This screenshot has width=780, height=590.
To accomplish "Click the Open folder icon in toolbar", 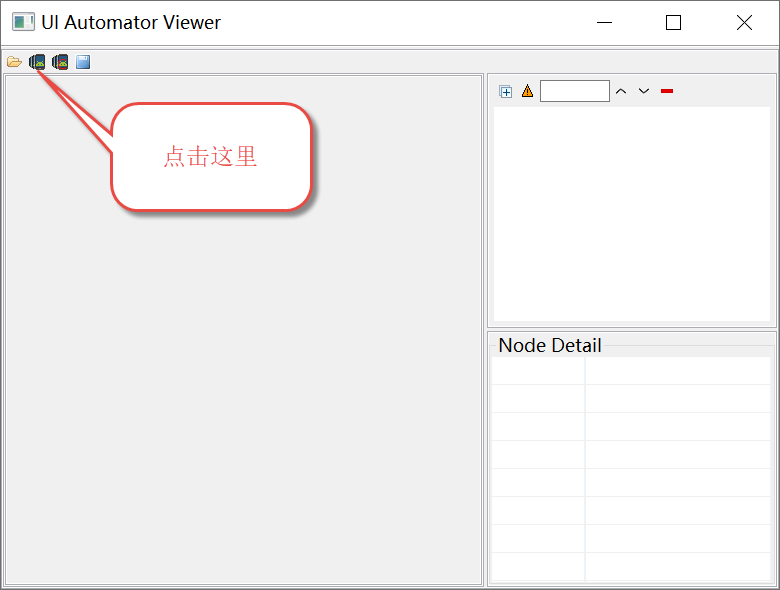I will pyautogui.click(x=14, y=62).
